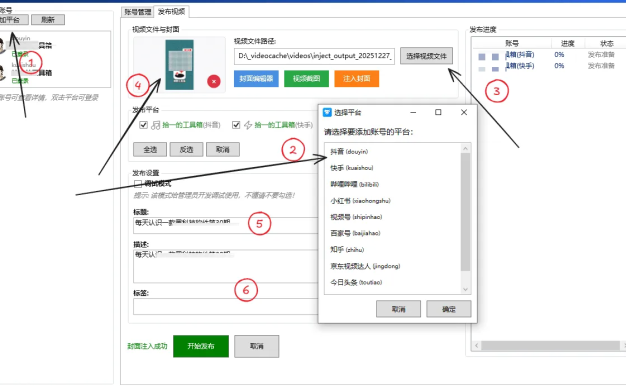
Task: Click the green 视频截图 button
Action: (306, 79)
